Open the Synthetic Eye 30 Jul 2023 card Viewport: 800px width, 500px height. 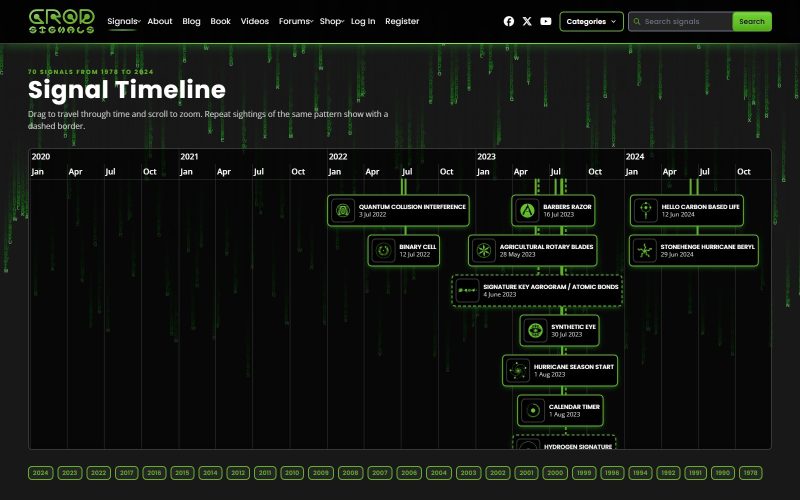tap(560, 331)
